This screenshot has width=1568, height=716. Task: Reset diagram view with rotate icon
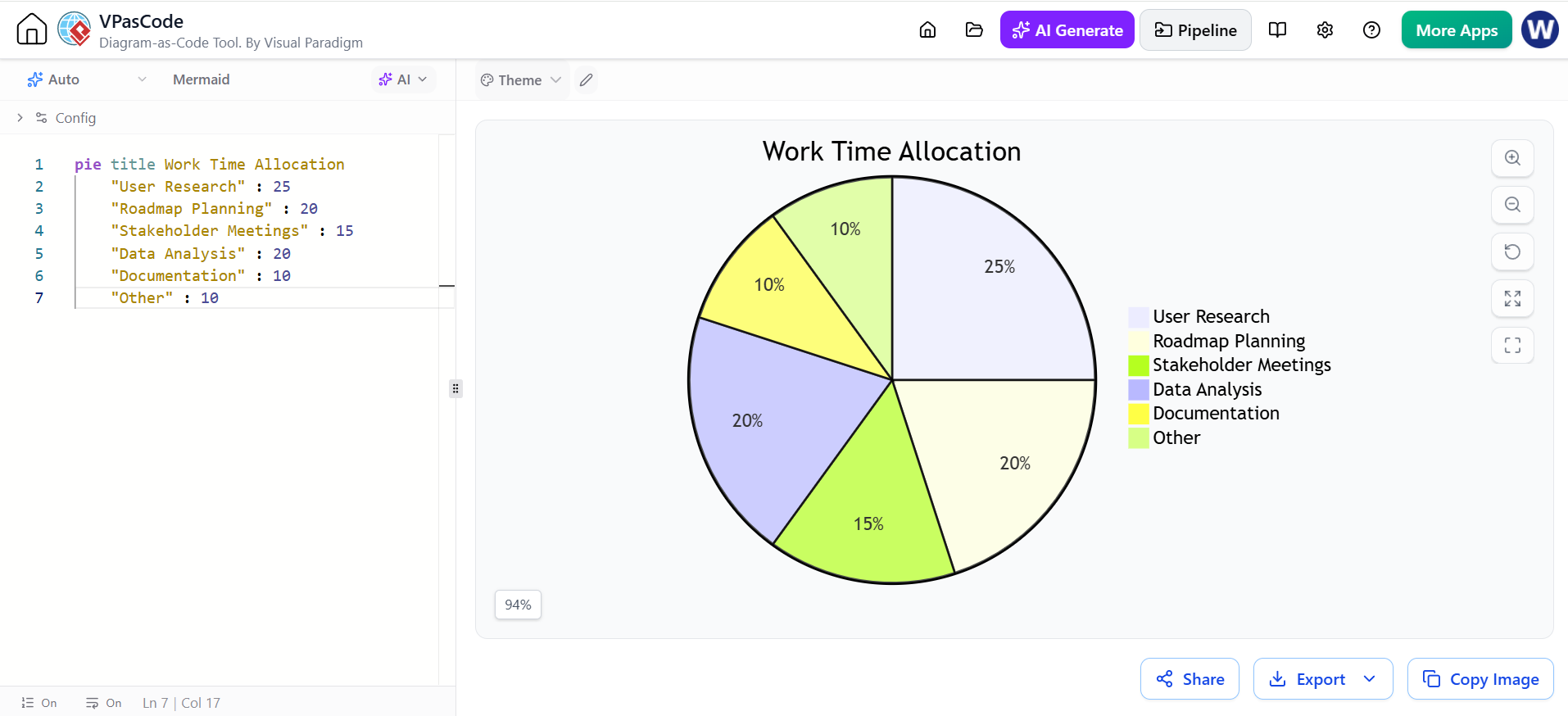(1512, 252)
